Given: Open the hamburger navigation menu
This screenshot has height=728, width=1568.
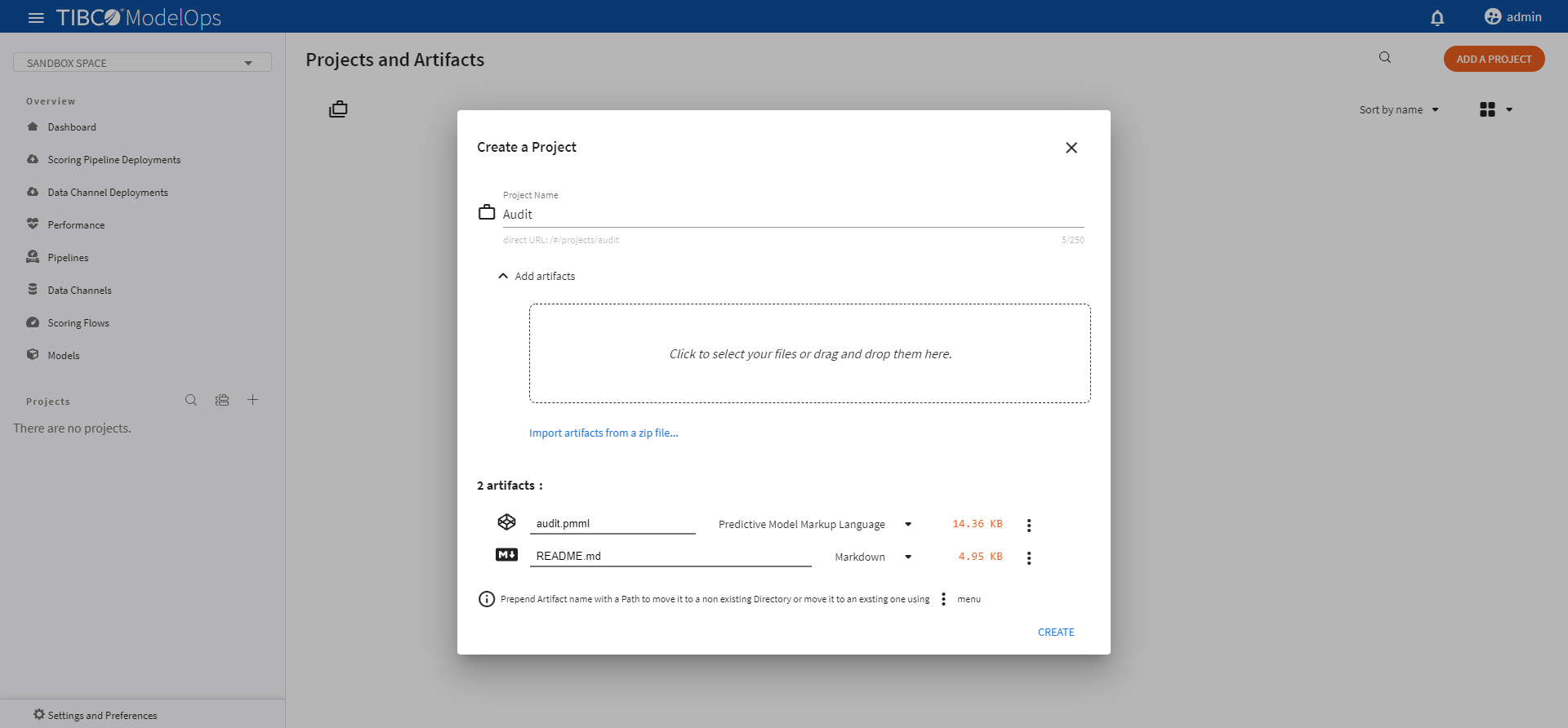Looking at the screenshot, I should pos(36,17).
